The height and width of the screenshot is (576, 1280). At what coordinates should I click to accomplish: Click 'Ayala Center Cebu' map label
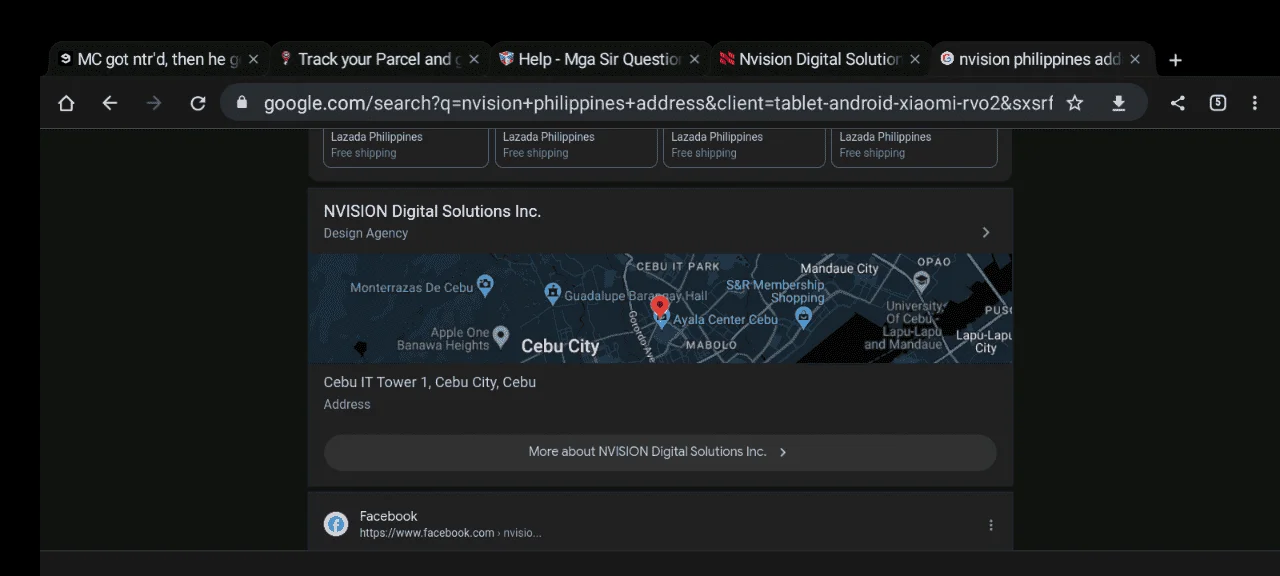pos(725,320)
